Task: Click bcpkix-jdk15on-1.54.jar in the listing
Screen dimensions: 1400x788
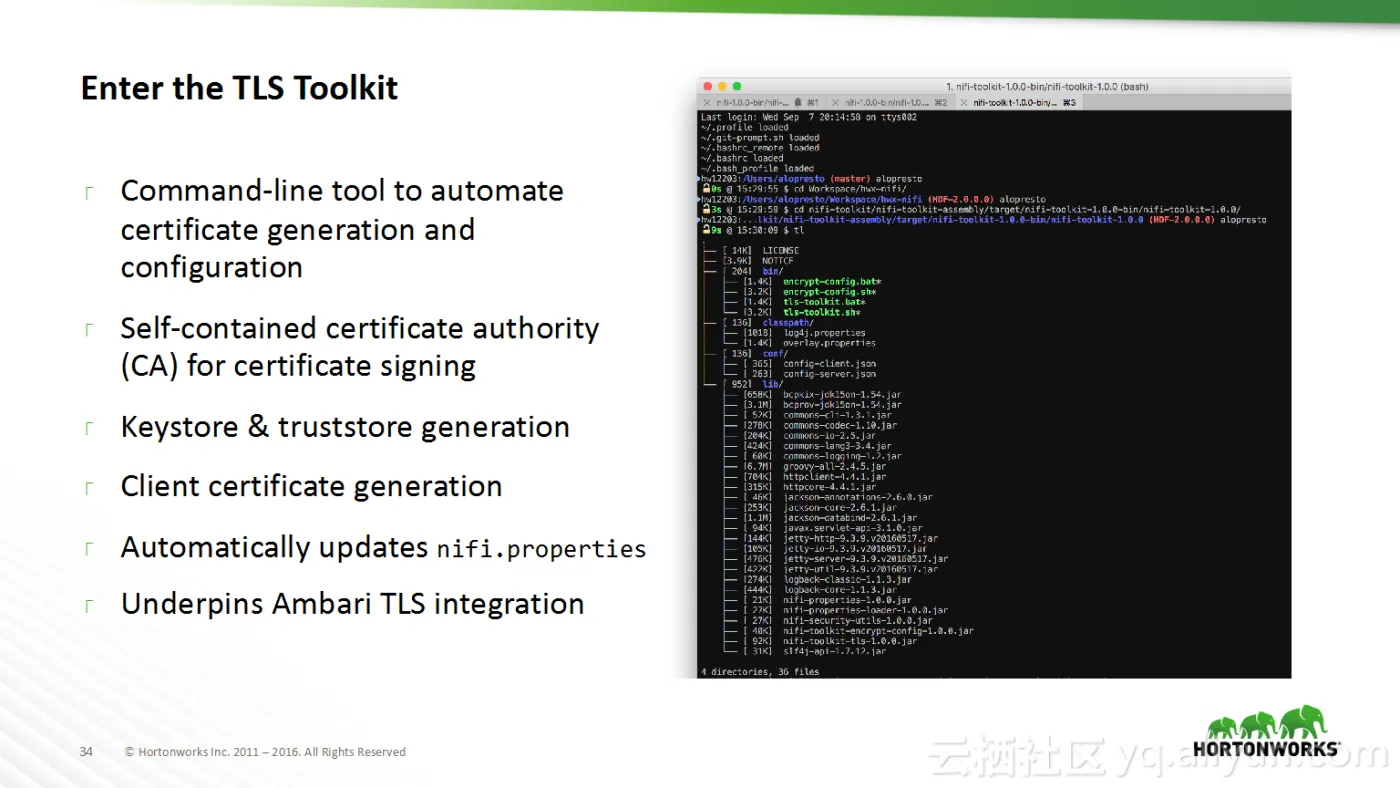Action: click(842, 394)
